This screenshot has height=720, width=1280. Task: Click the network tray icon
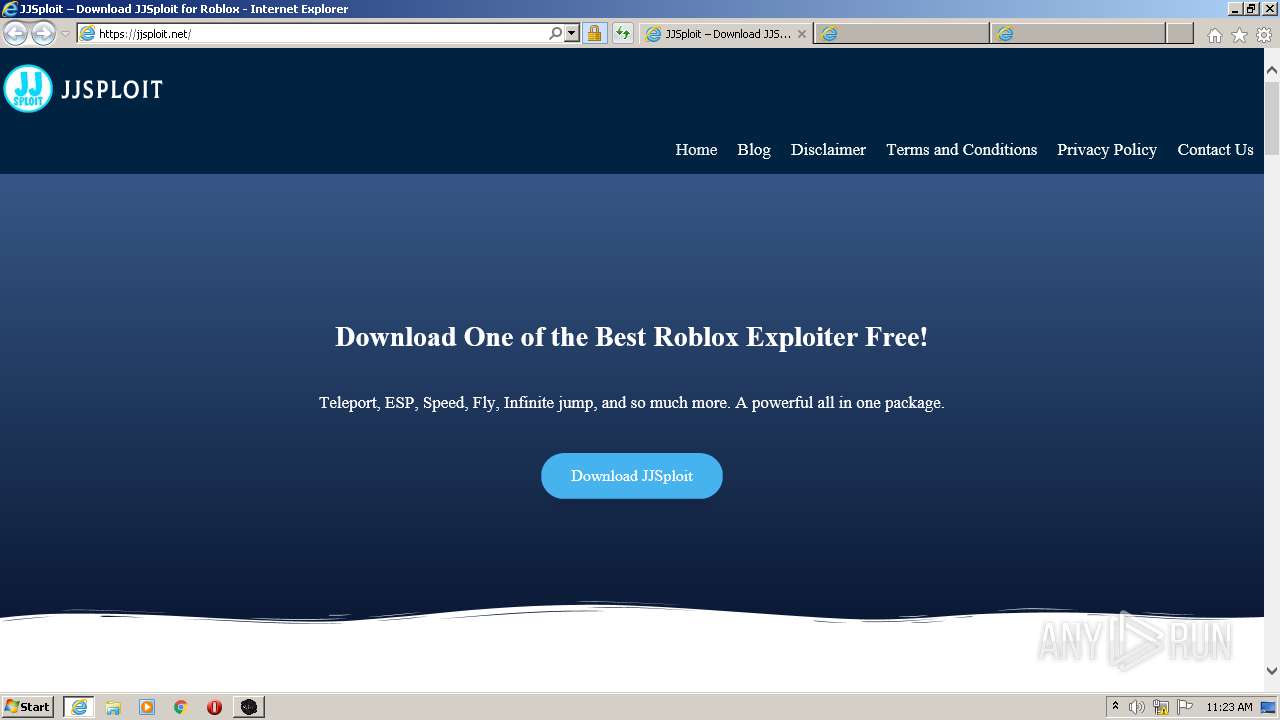[x=1161, y=707]
